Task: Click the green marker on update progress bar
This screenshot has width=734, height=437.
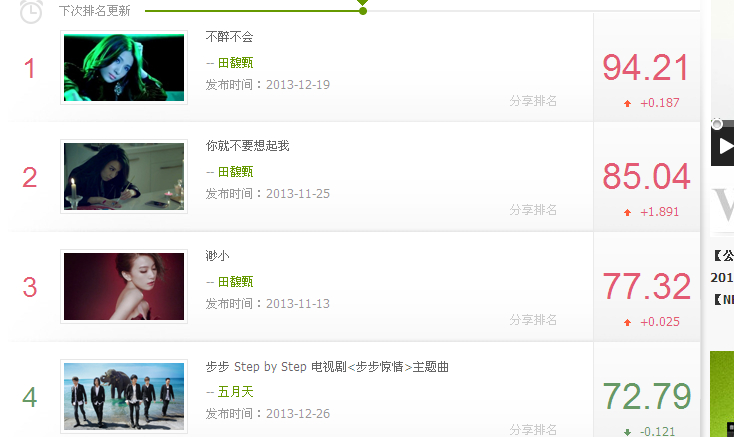Action: [363, 7]
